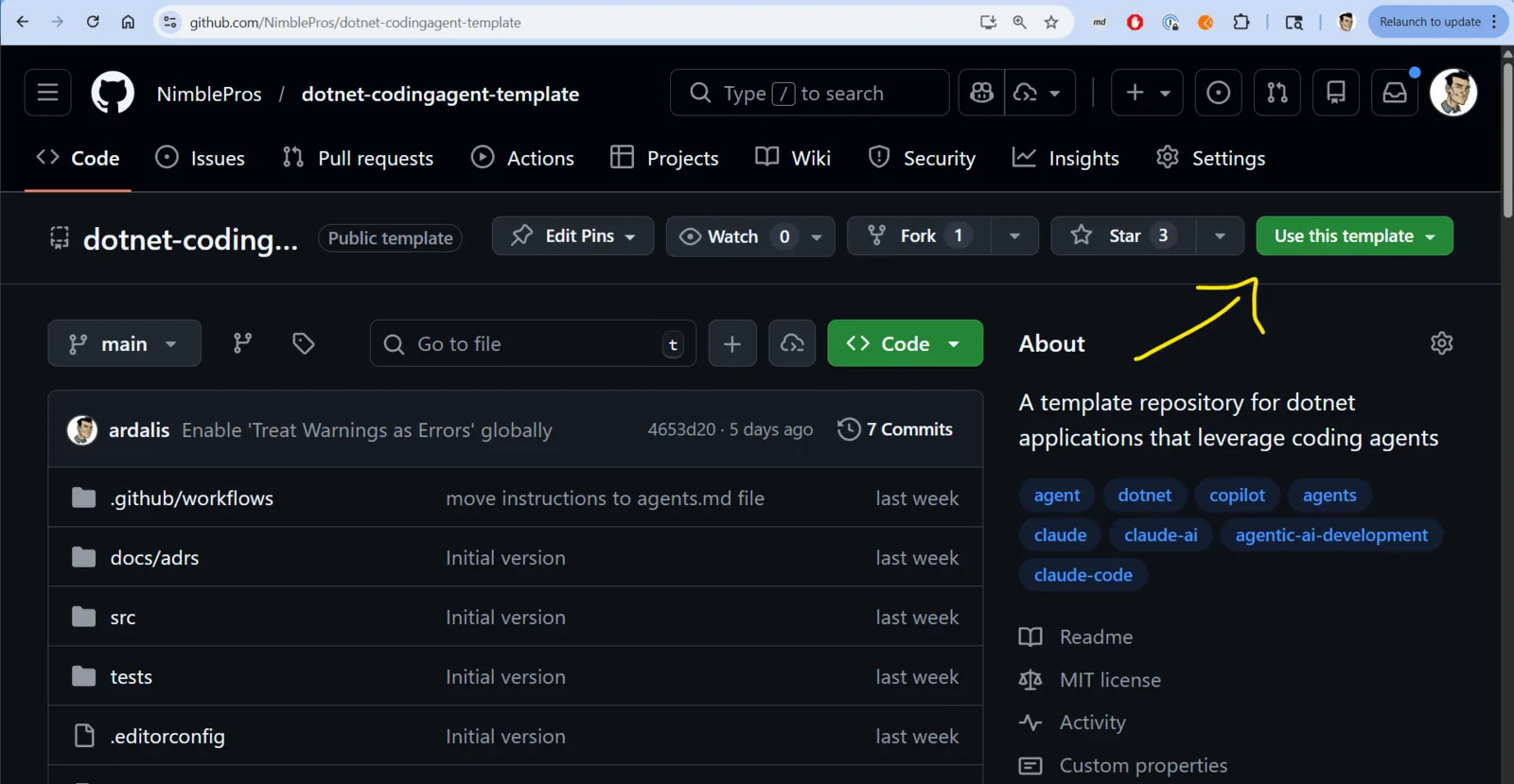Open browser extensions puzzle icon
This screenshot has width=1514, height=784.
click(x=1241, y=22)
